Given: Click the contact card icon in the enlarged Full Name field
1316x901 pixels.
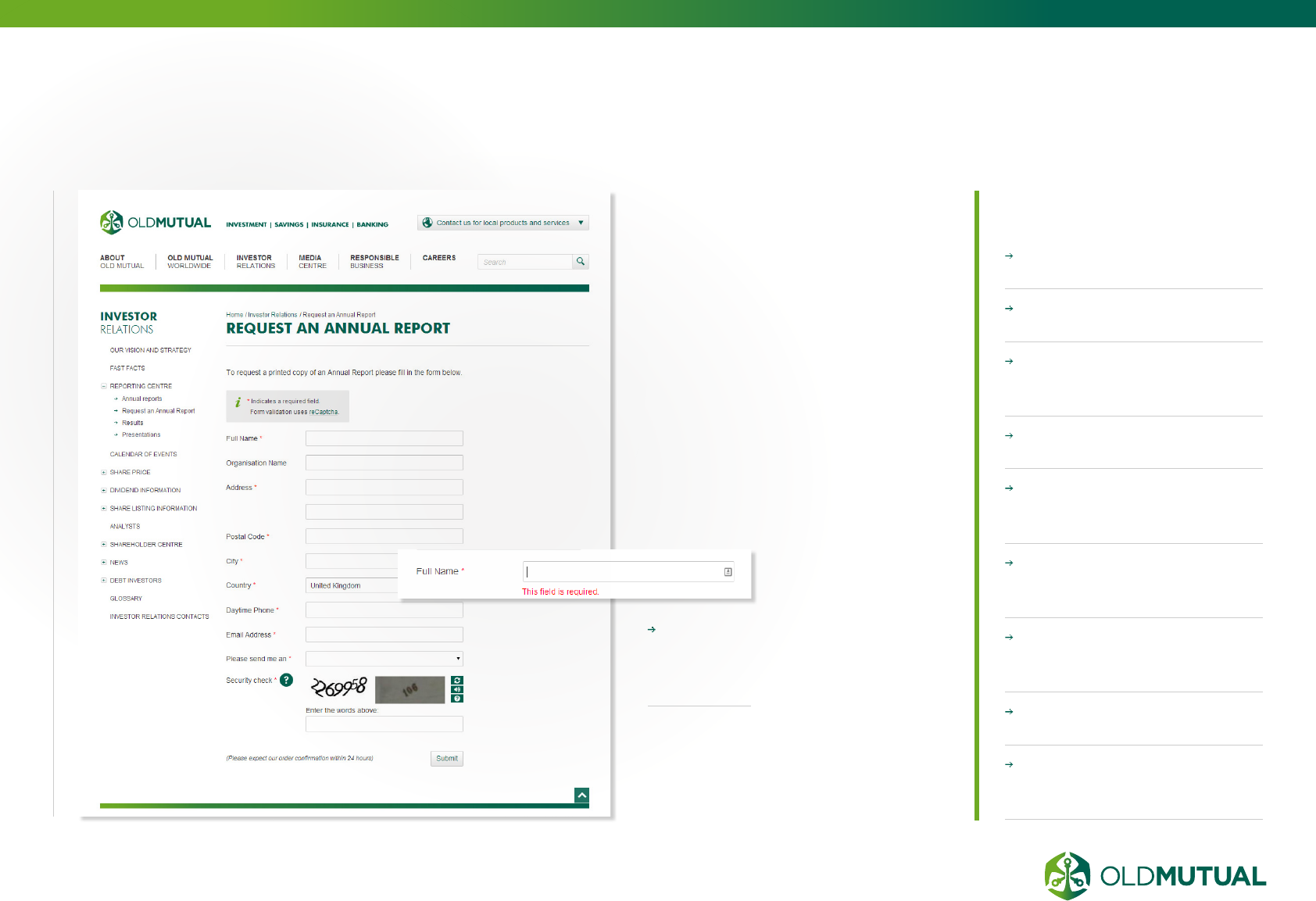Looking at the screenshot, I should pos(728,572).
